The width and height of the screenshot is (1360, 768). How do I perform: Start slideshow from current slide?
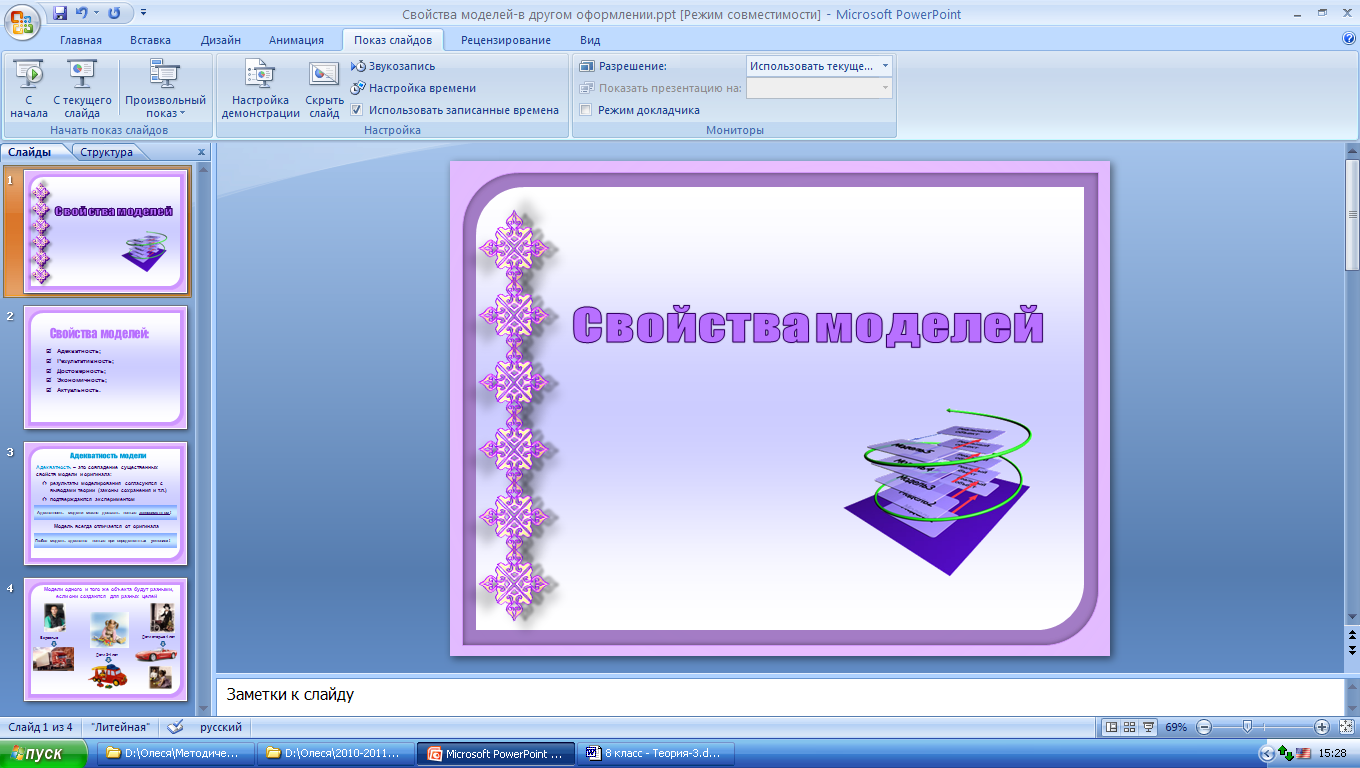click(x=82, y=89)
